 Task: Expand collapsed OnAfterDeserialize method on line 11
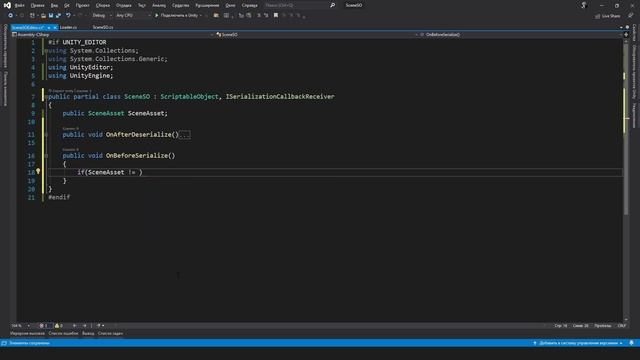coord(46,134)
